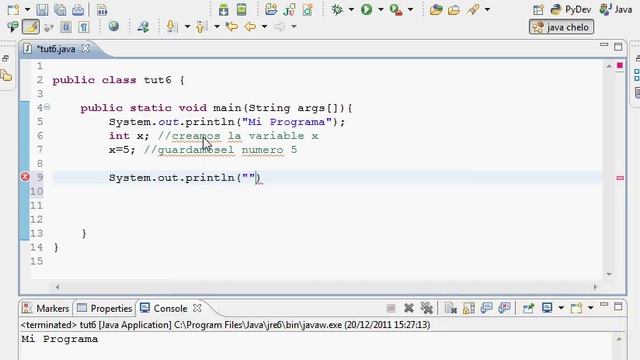Expand the Next Annotation dropdown arrow
640x360 pixels.
tap(187, 27)
